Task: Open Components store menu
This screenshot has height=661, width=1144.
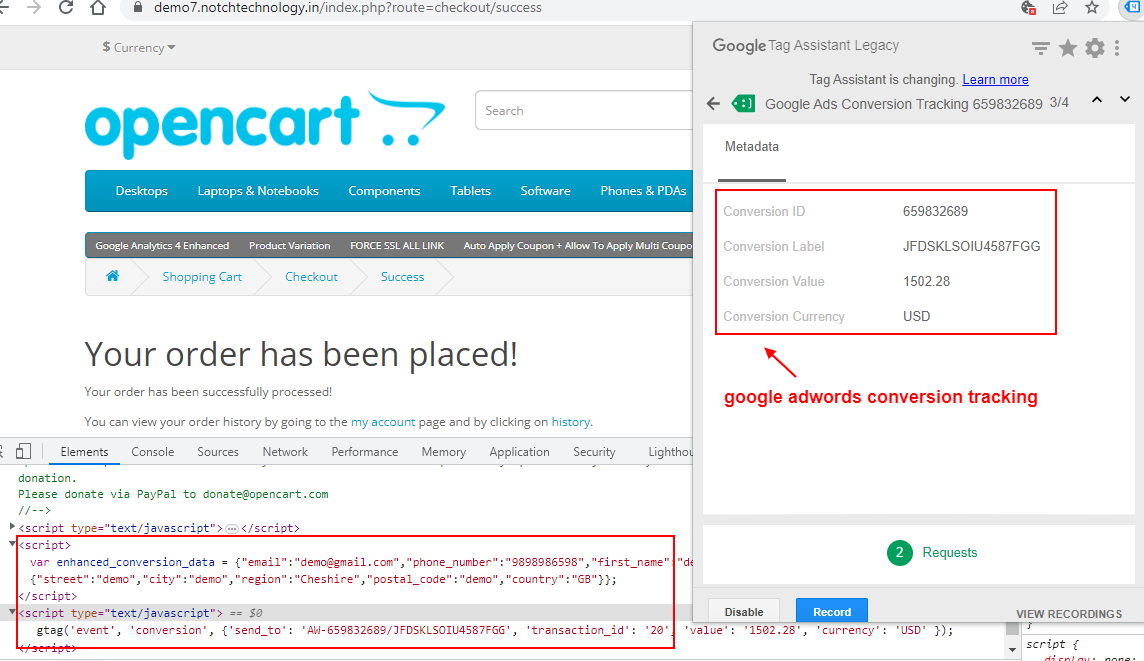Action: 384,190
